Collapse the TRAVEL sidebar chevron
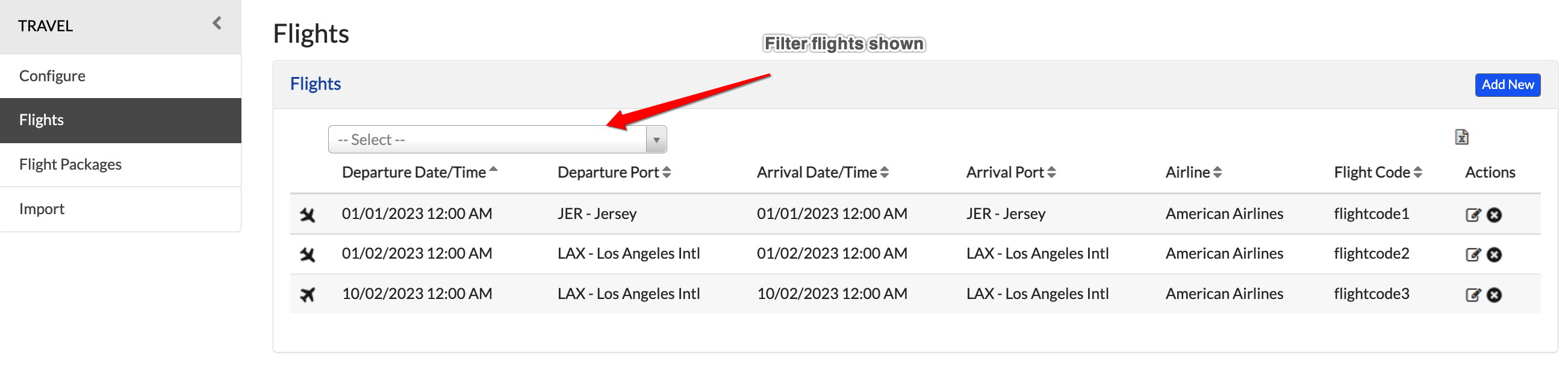 coord(217,23)
